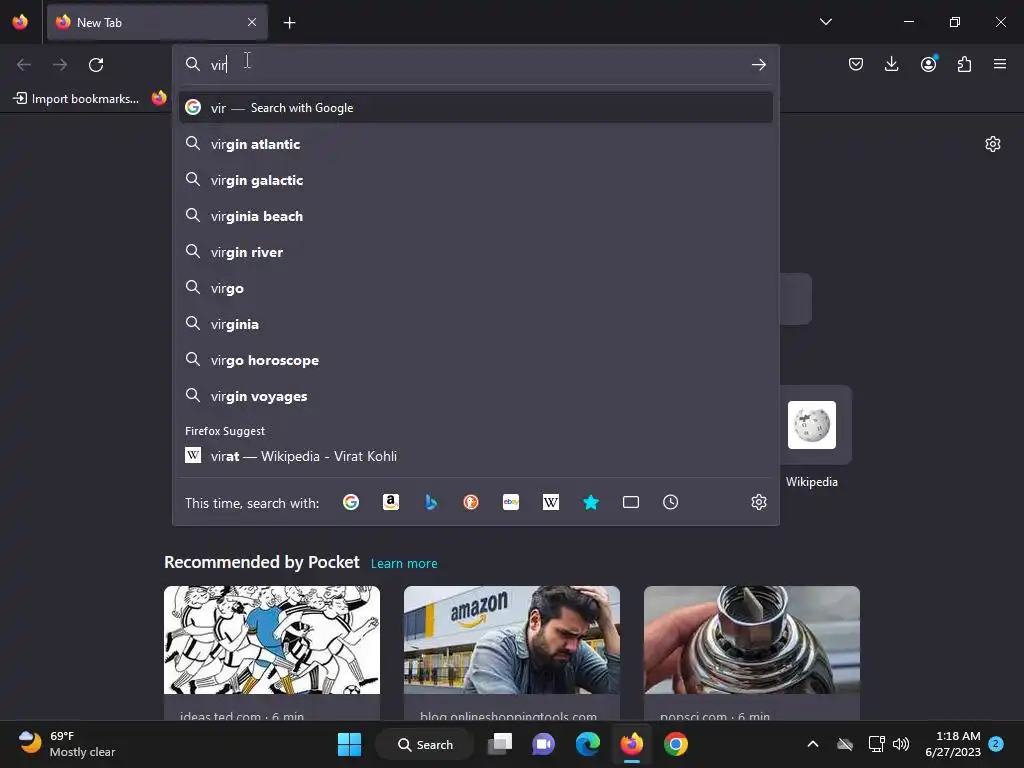Select suggestion 'virgin river'

[475, 252]
